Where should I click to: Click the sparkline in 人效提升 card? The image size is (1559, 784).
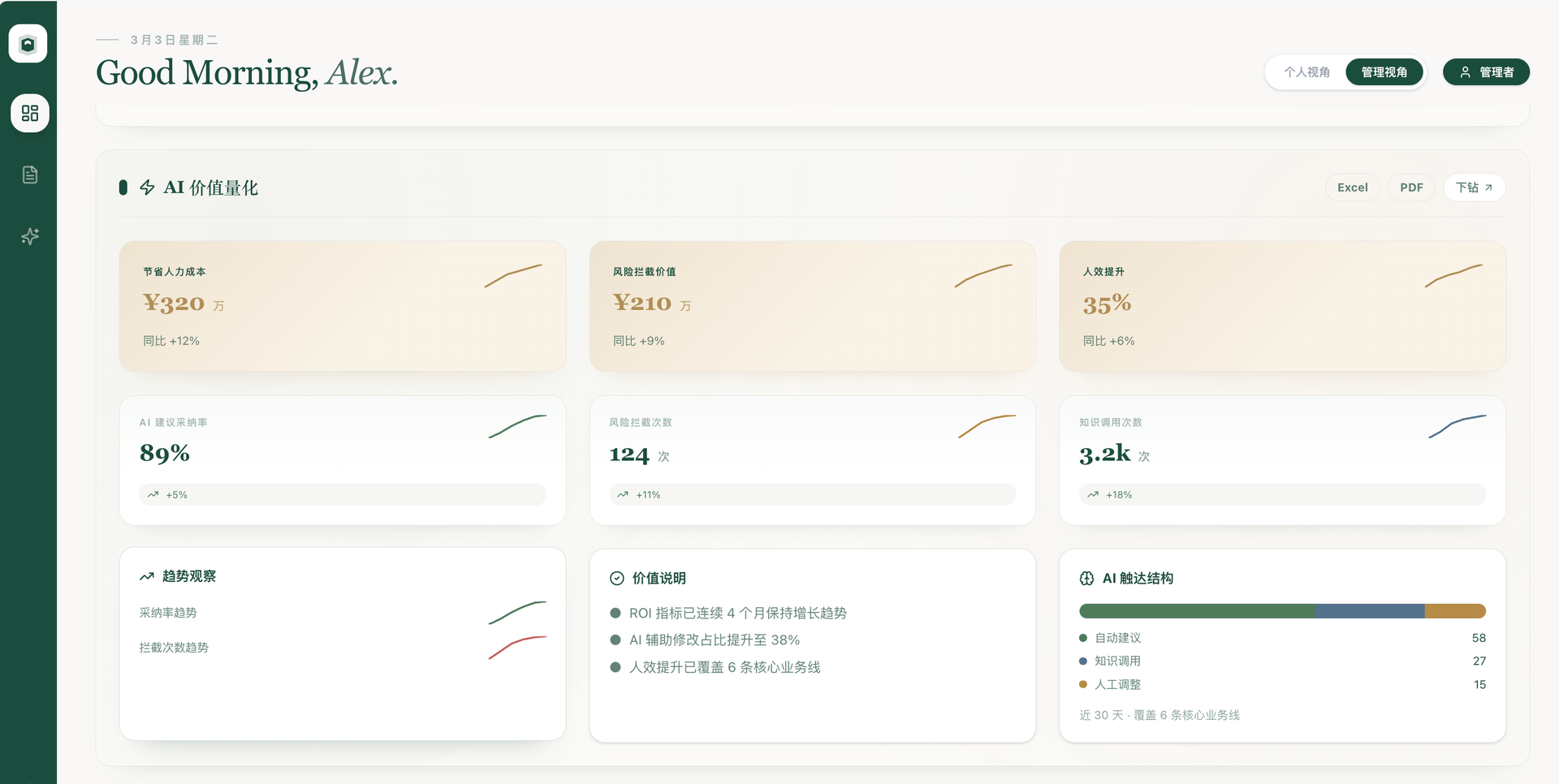coord(1453,276)
